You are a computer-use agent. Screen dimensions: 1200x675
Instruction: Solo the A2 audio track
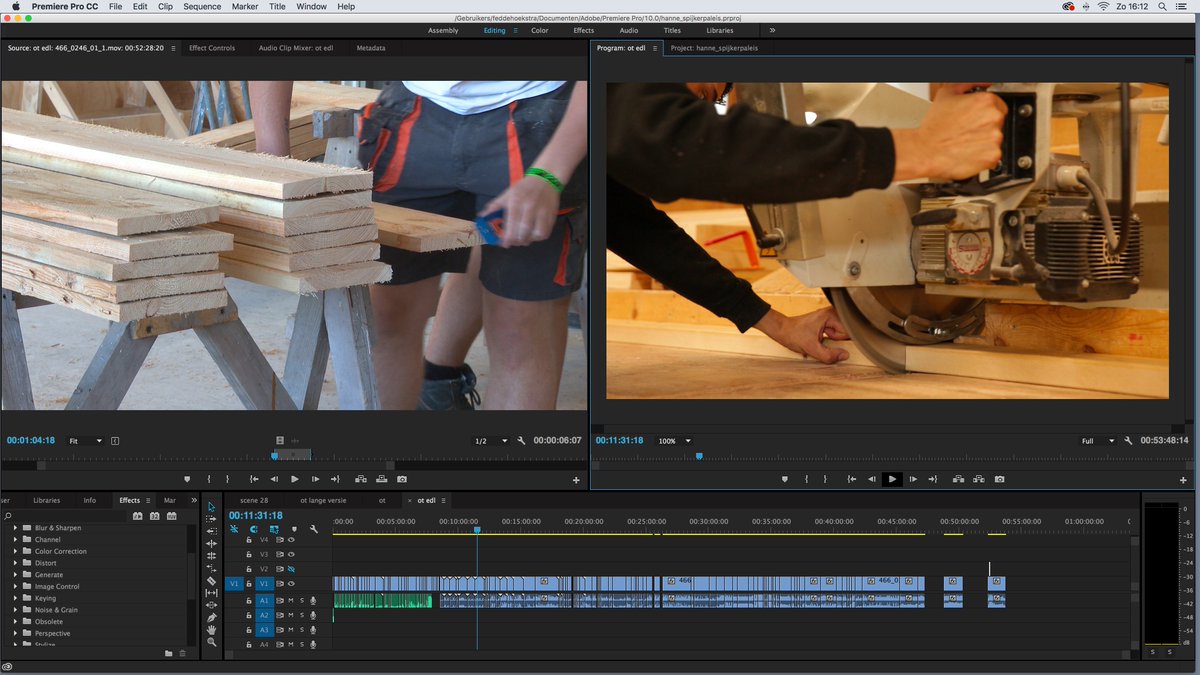click(302, 615)
